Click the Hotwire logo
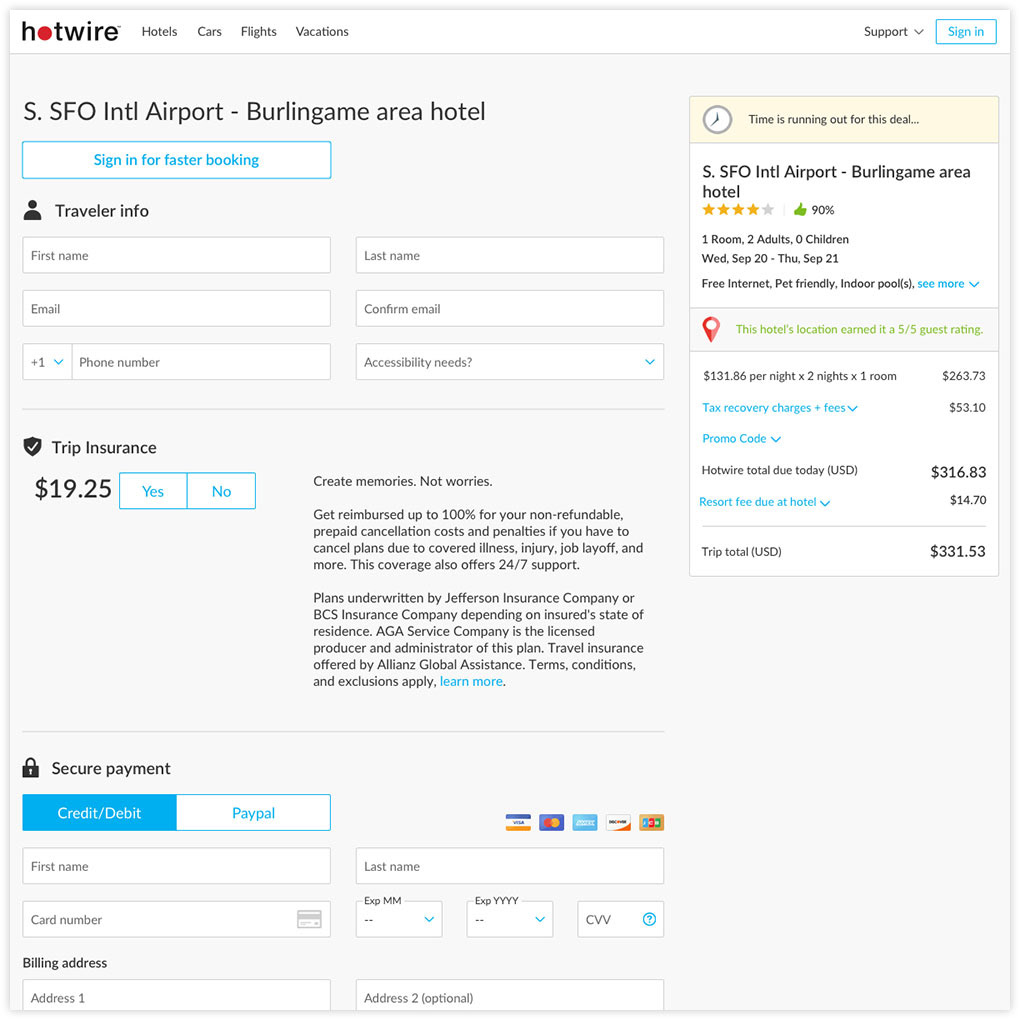The height and width of the screenshot is (1020, 1020). (x=71, y=31)
